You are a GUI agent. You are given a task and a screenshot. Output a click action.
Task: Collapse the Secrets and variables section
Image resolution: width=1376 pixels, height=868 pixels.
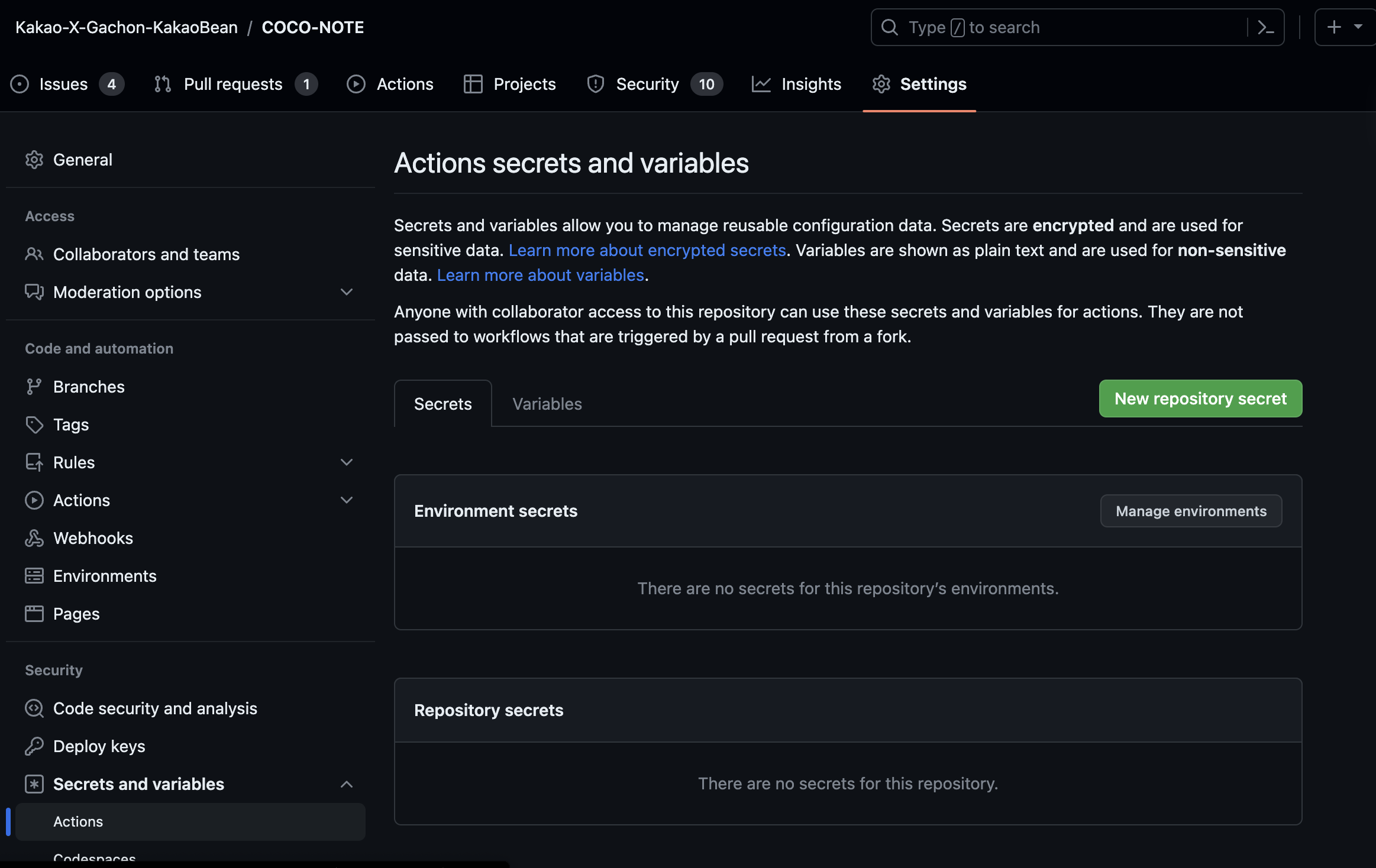347,784
